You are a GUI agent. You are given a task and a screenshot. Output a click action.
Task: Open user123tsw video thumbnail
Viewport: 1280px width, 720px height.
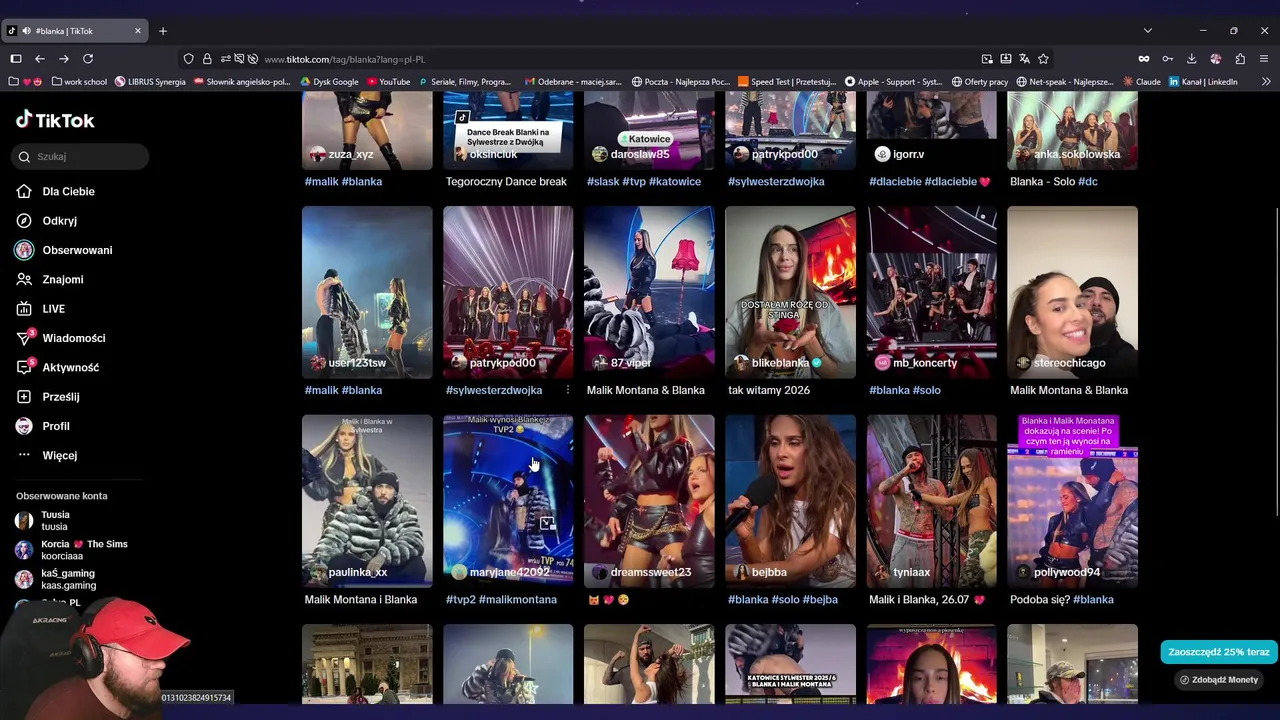point(367,292)
